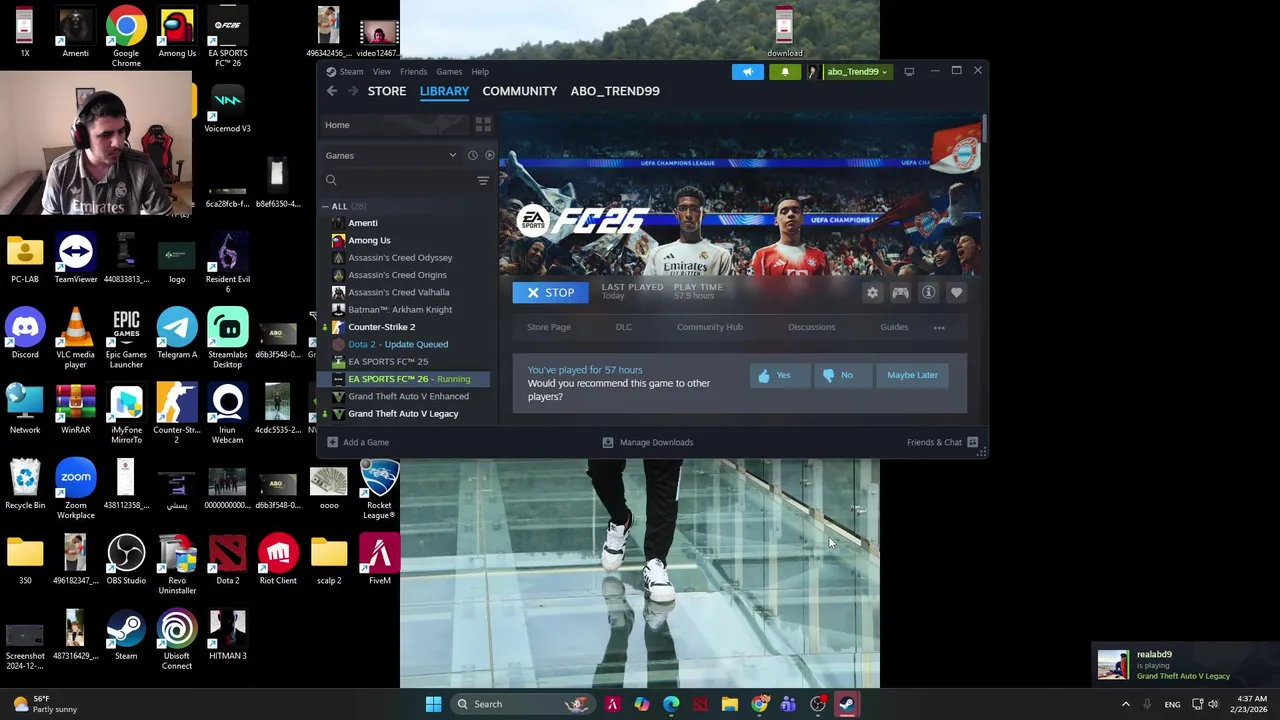
Task: Open the Community Hub link
Action: point(710,327)
